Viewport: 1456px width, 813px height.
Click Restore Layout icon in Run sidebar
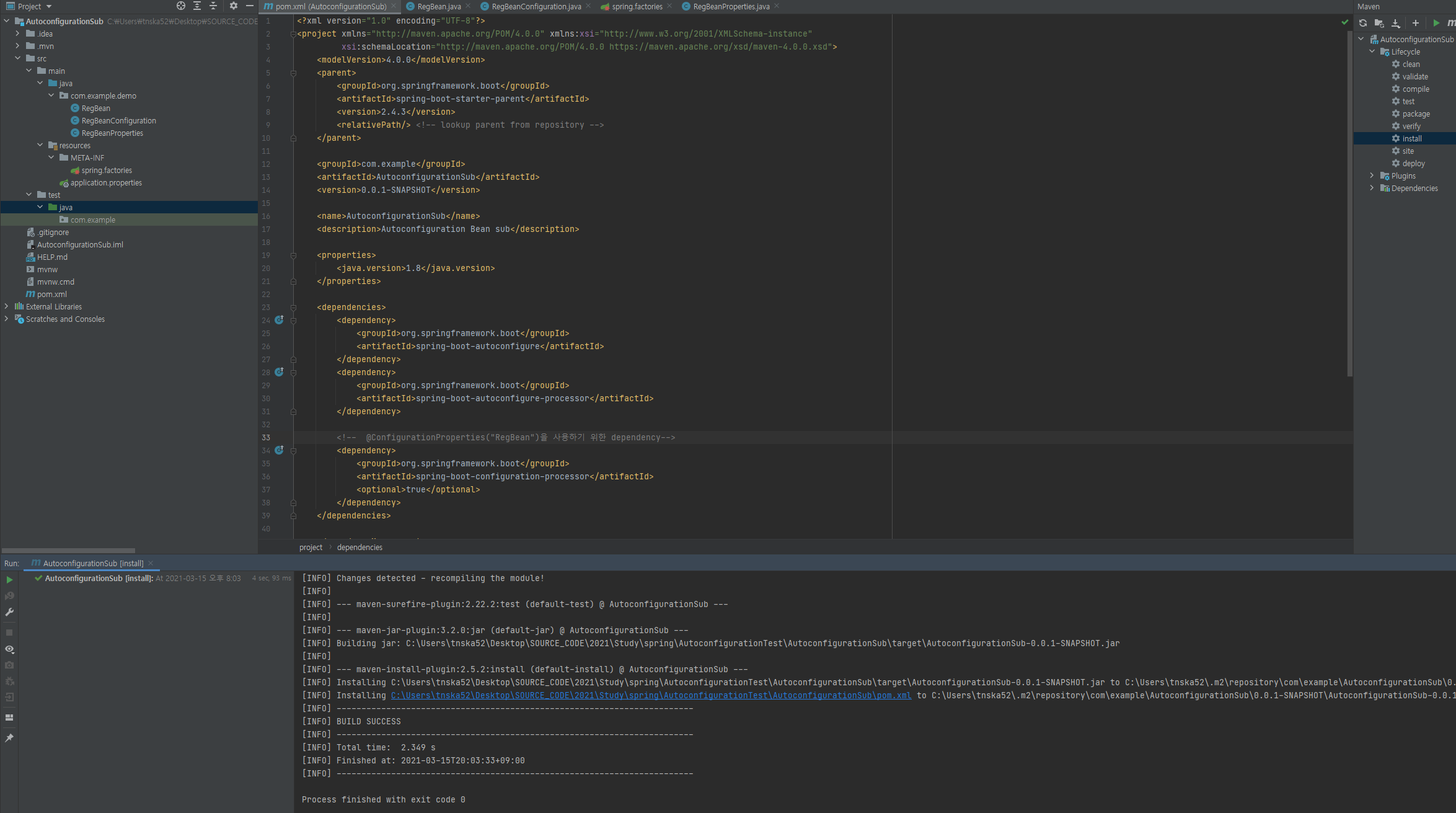[9, 717]
